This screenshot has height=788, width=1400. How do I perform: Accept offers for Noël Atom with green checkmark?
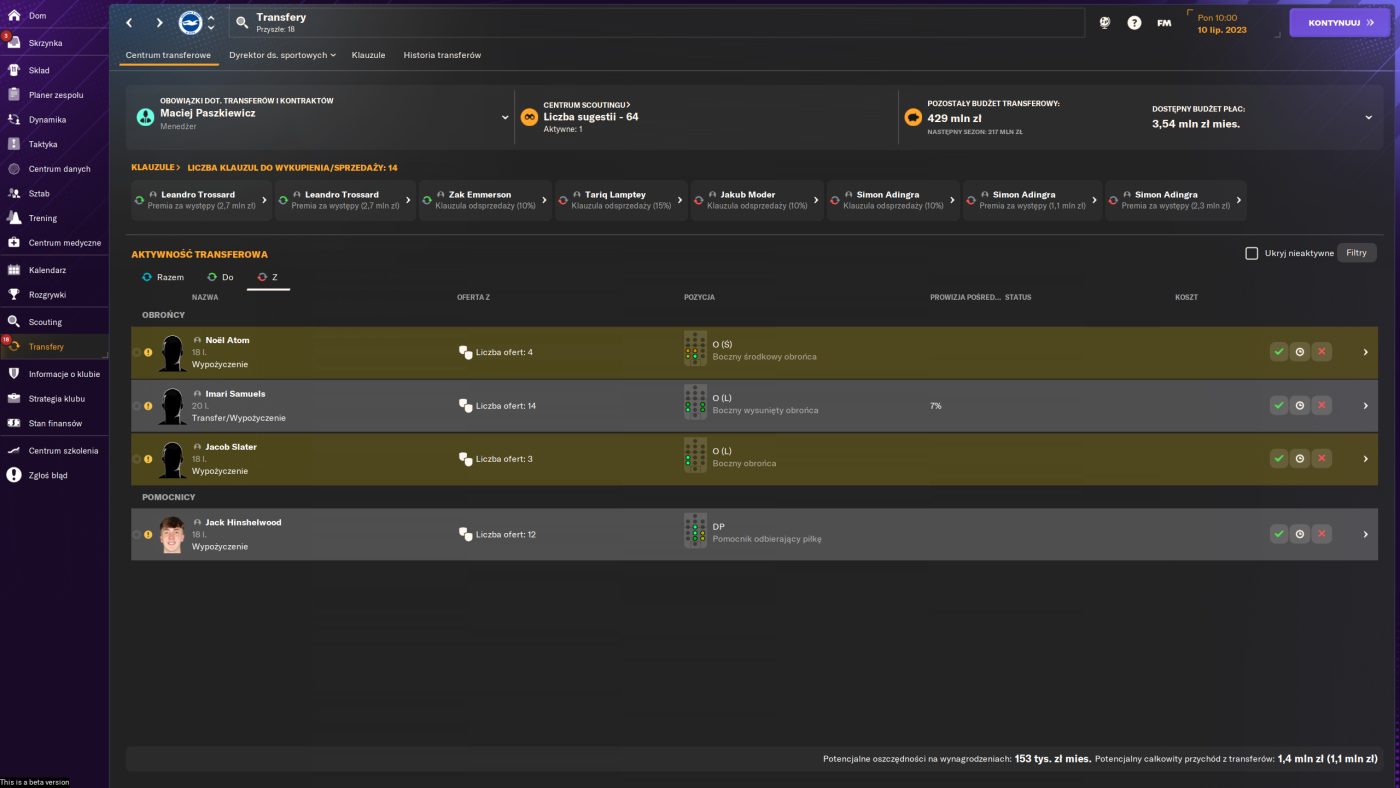[x=1279, y=352]
